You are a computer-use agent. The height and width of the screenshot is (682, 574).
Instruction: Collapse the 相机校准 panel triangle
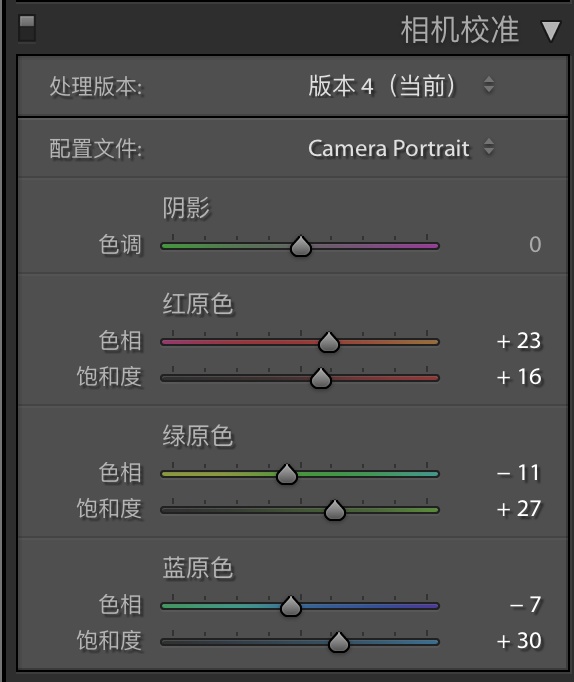click(551, 31)
